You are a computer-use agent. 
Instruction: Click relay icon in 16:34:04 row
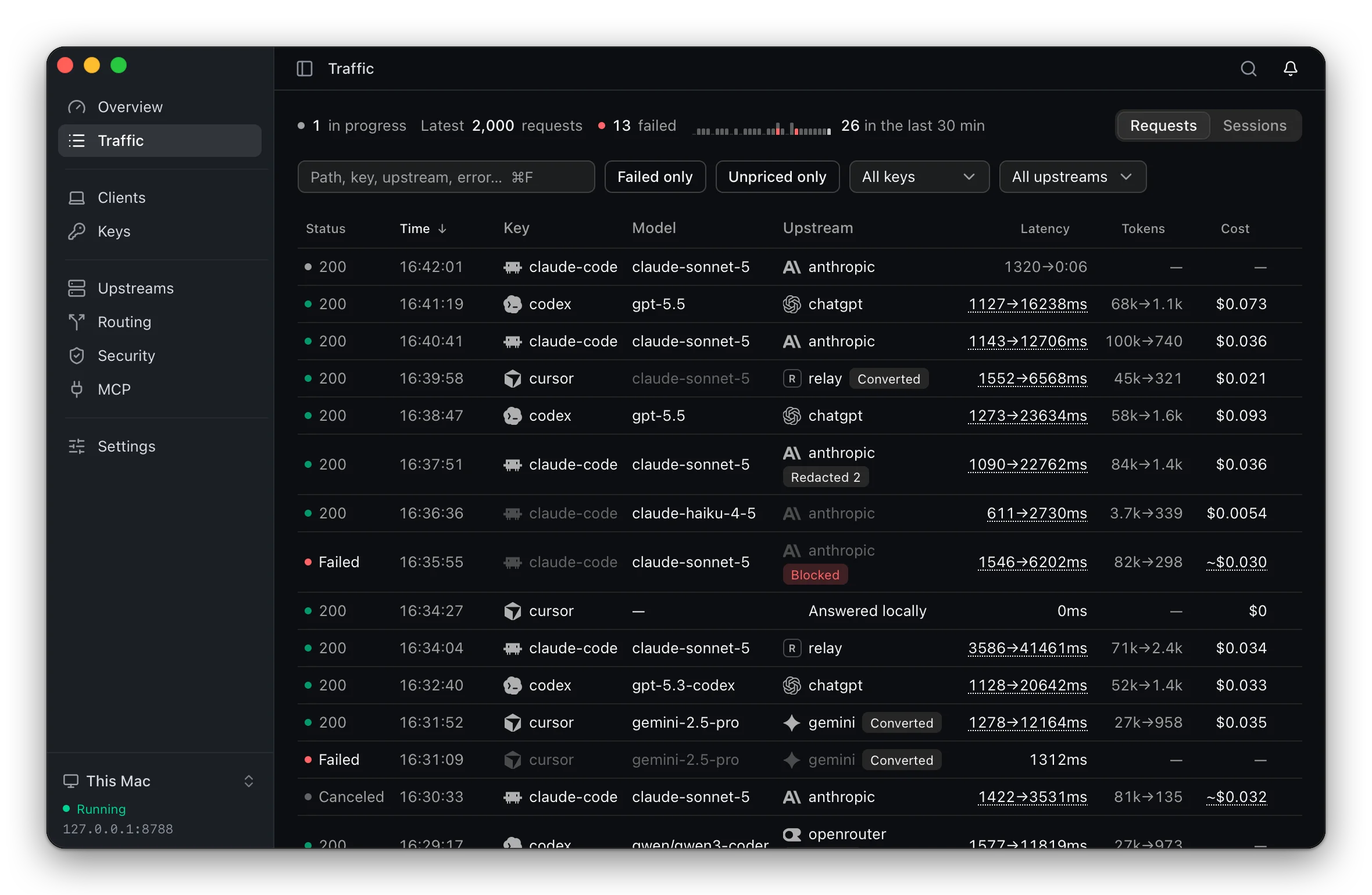tap(792, 648)
